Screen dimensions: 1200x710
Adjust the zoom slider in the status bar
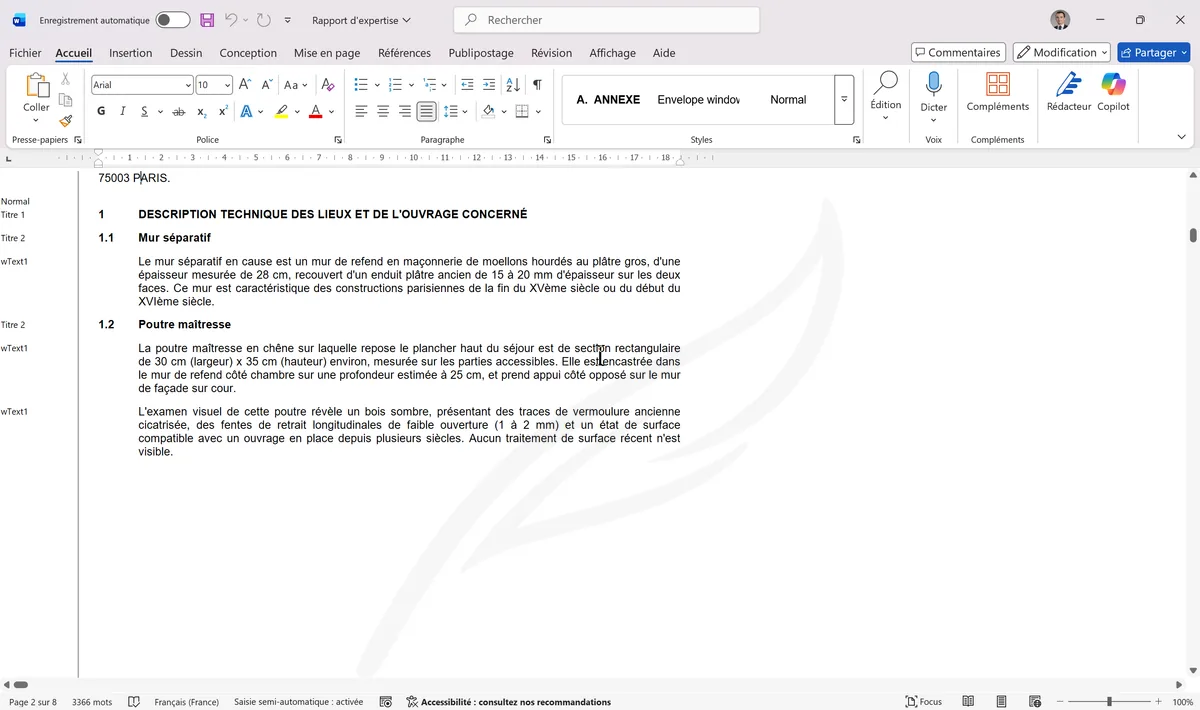(1108, 701)
